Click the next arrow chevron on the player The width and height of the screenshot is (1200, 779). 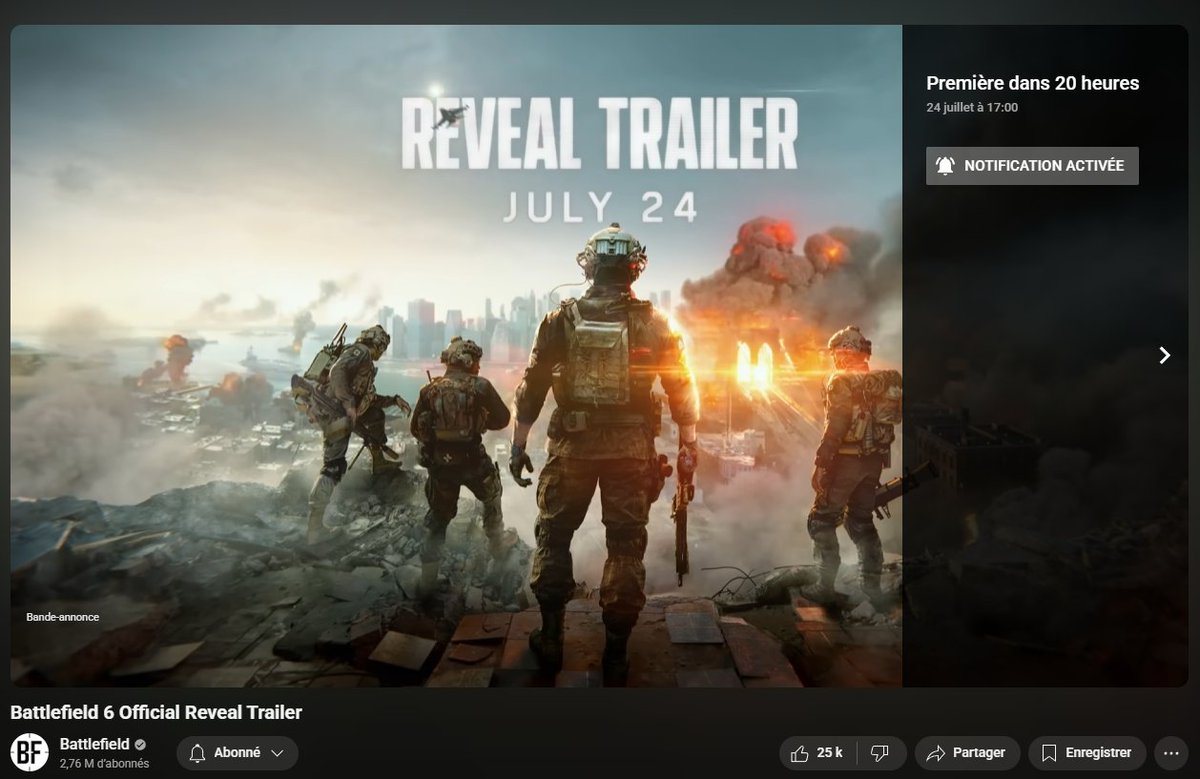click(x=1164, y=355)
